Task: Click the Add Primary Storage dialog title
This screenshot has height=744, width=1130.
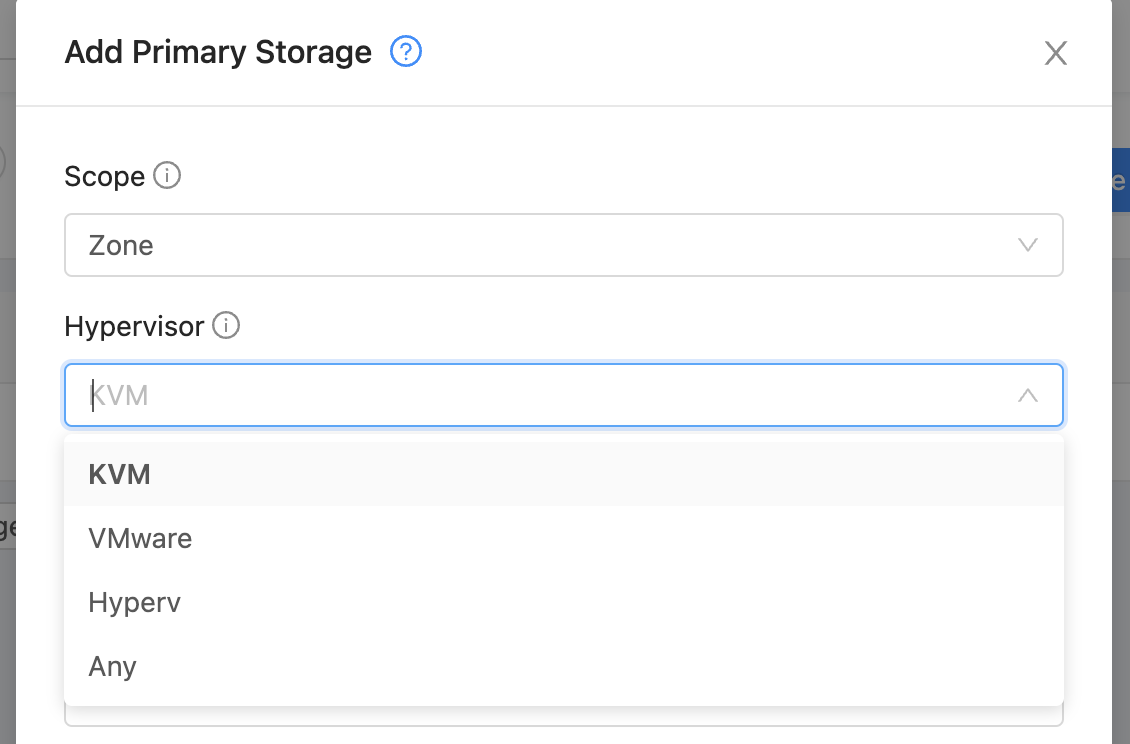Action: [218, 52]
